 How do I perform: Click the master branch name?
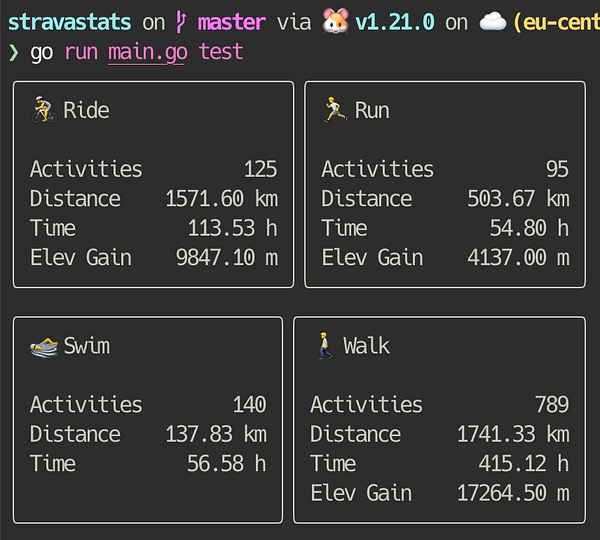pyautogui.click(x=231, y=21)
